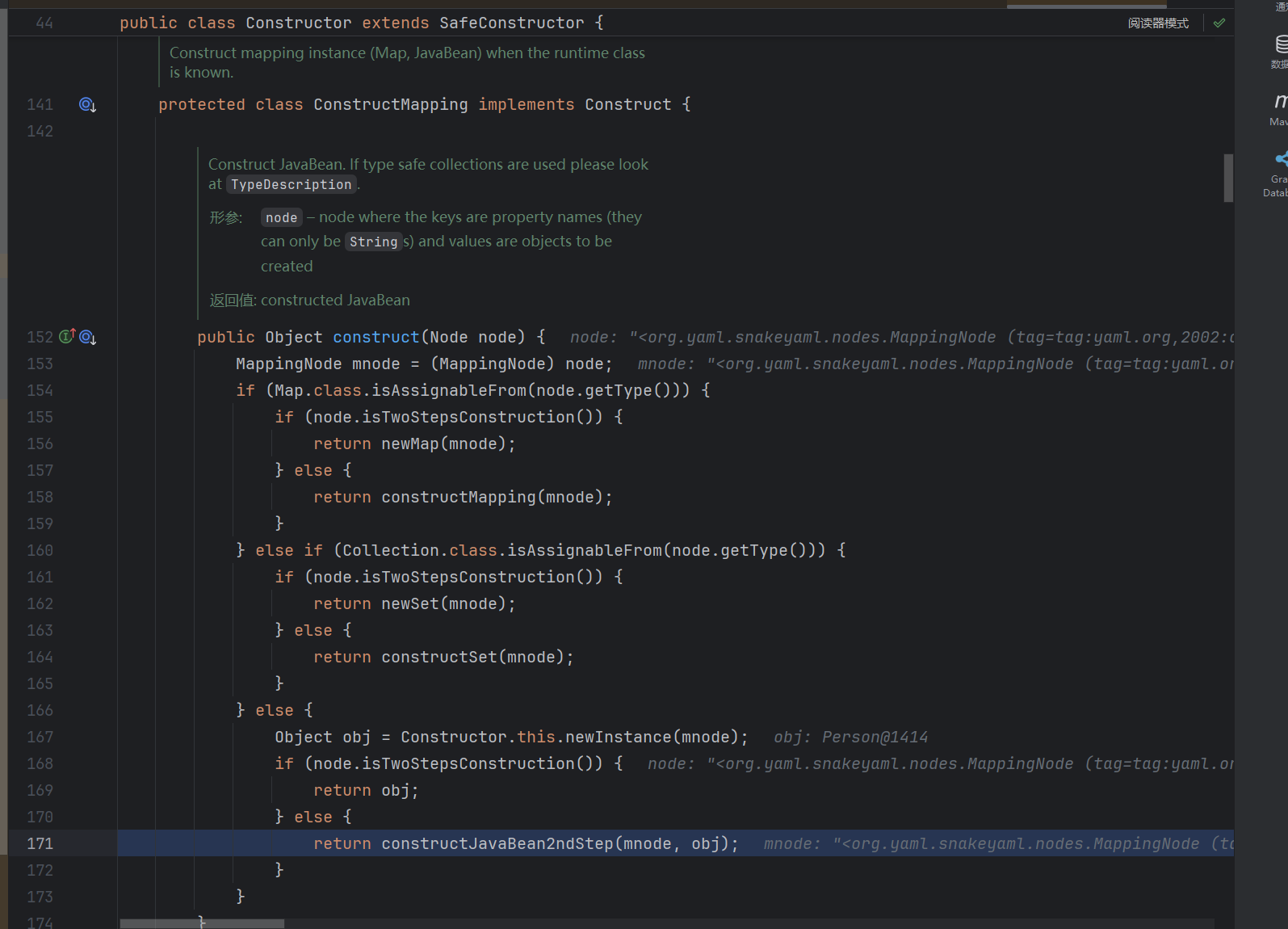Screen dimensions: 1288x929
Task: Open the Graph Database panel icon
Action: click(1280, 160)
